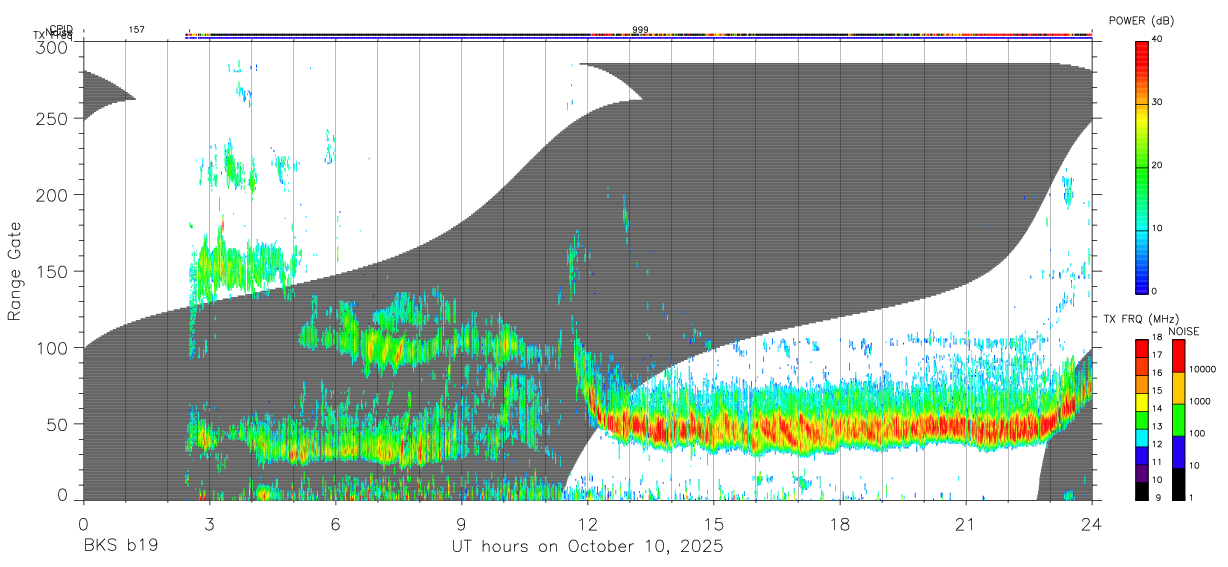Click the CPID value '157'

click(136, 30)
